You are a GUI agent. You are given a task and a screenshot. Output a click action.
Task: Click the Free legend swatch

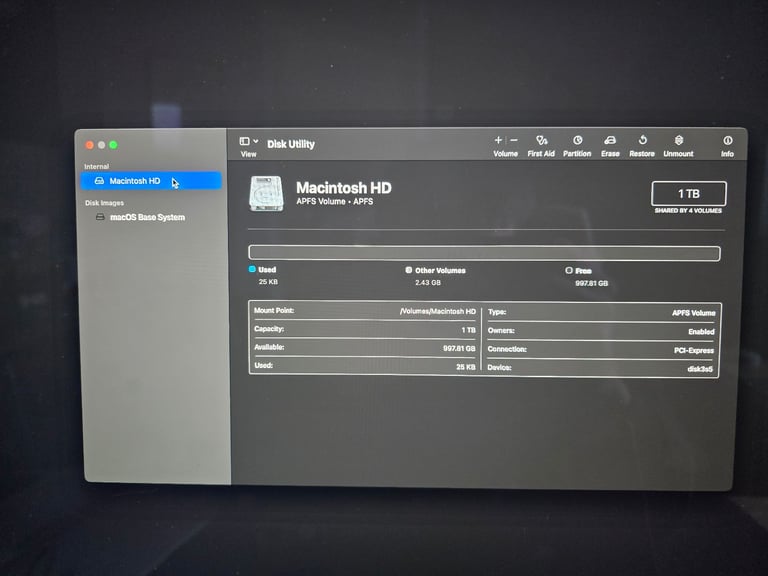point(569,270)
